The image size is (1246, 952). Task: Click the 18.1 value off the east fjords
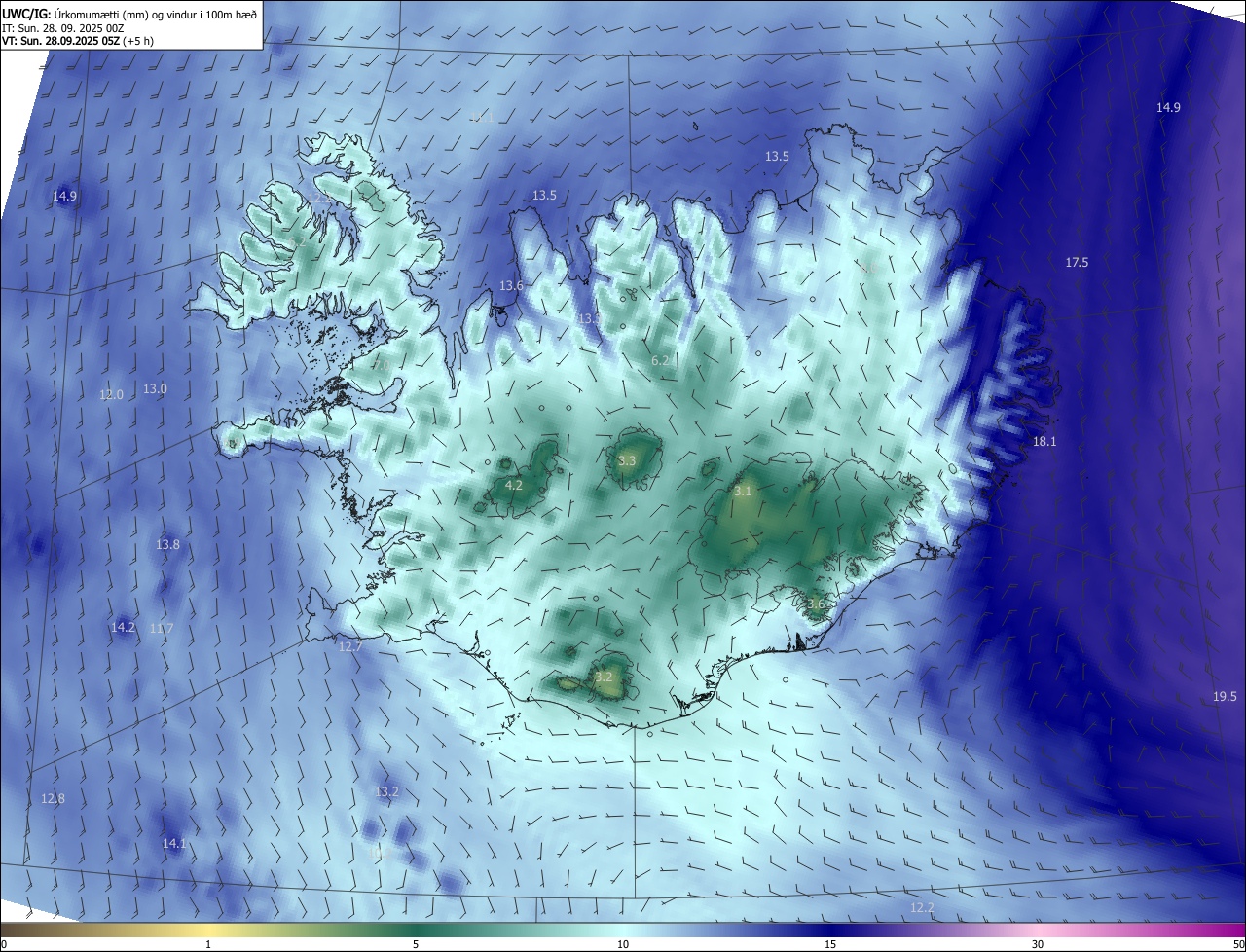1044,442
